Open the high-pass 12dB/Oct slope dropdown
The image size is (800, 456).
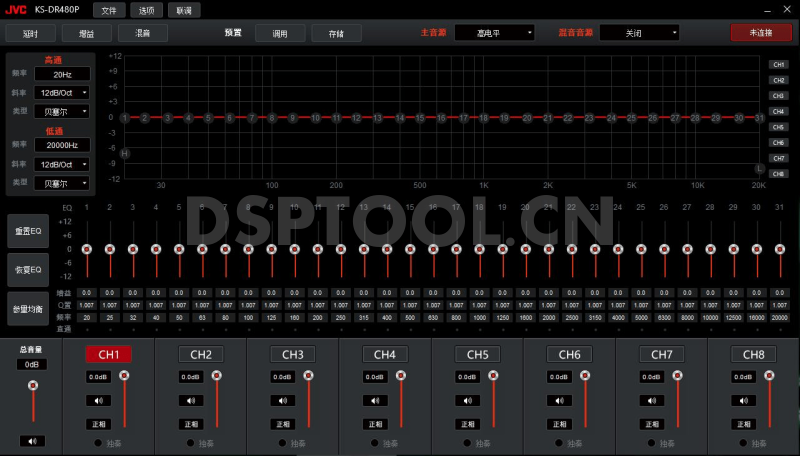pyautogui.click(x=63, y=93)
